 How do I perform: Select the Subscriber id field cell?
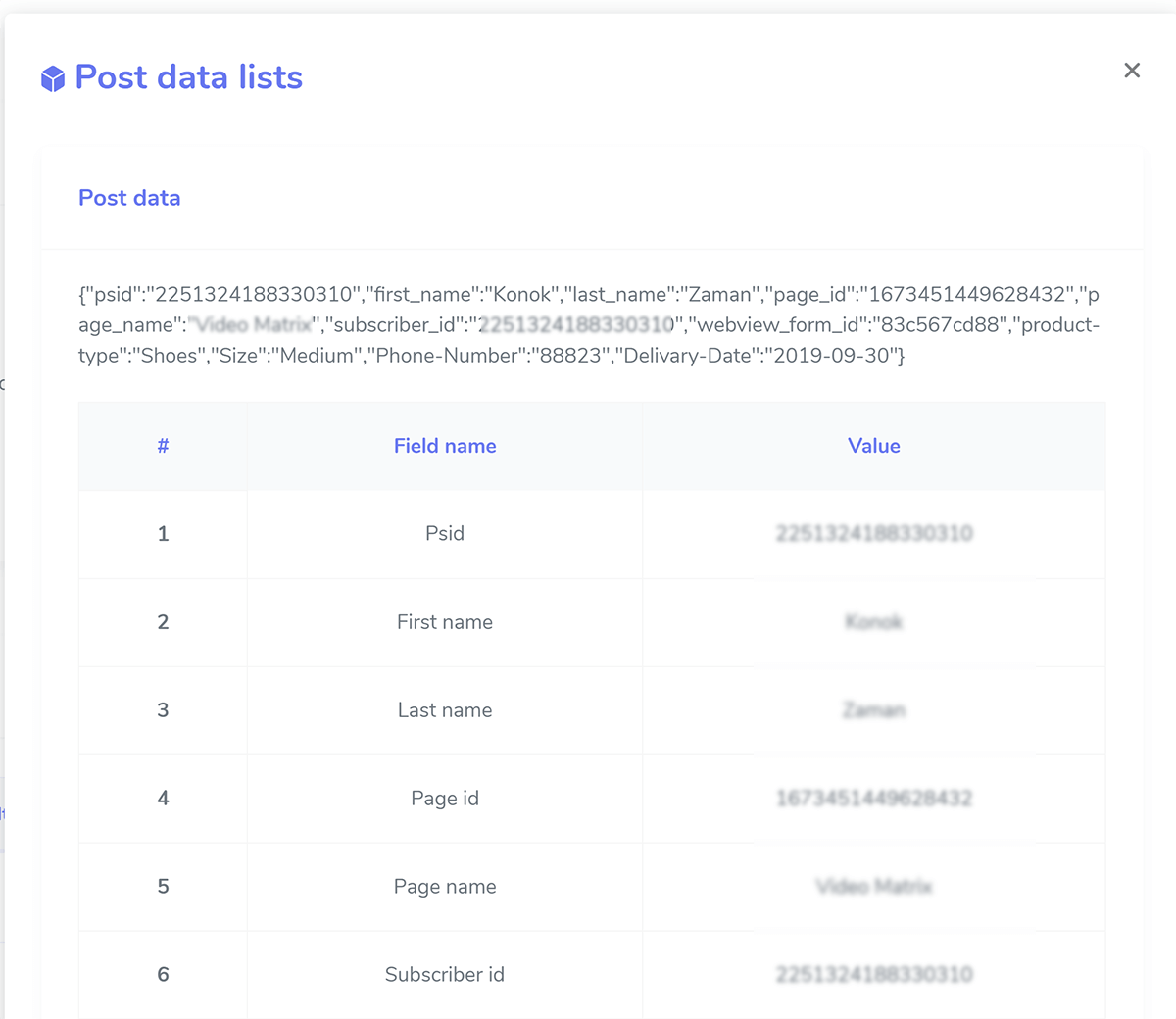(x=445, y=975)
